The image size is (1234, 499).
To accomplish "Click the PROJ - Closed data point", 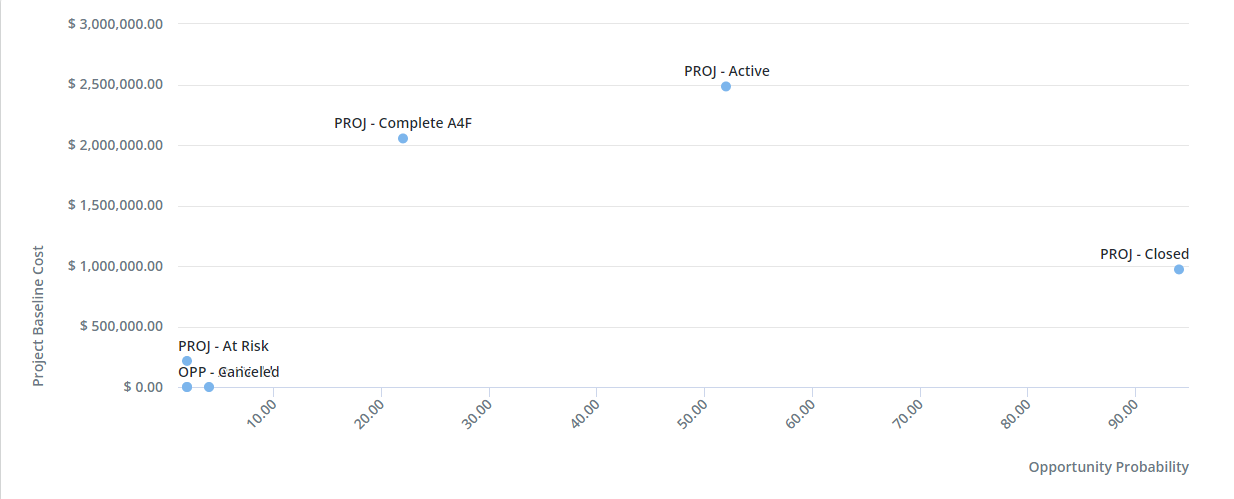I will point(1179,270).
